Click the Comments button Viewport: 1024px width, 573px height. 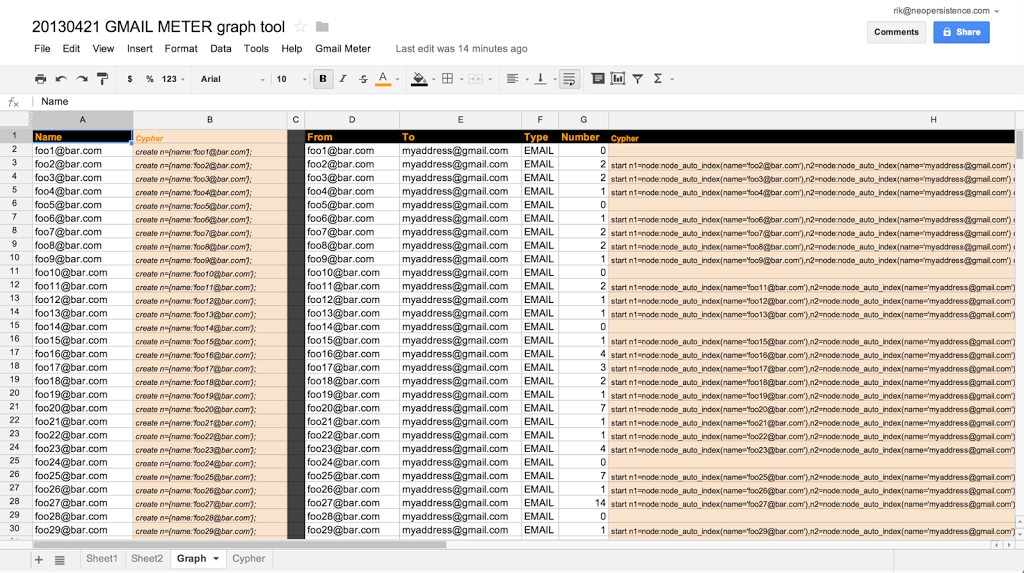click(x=896, y=32)
